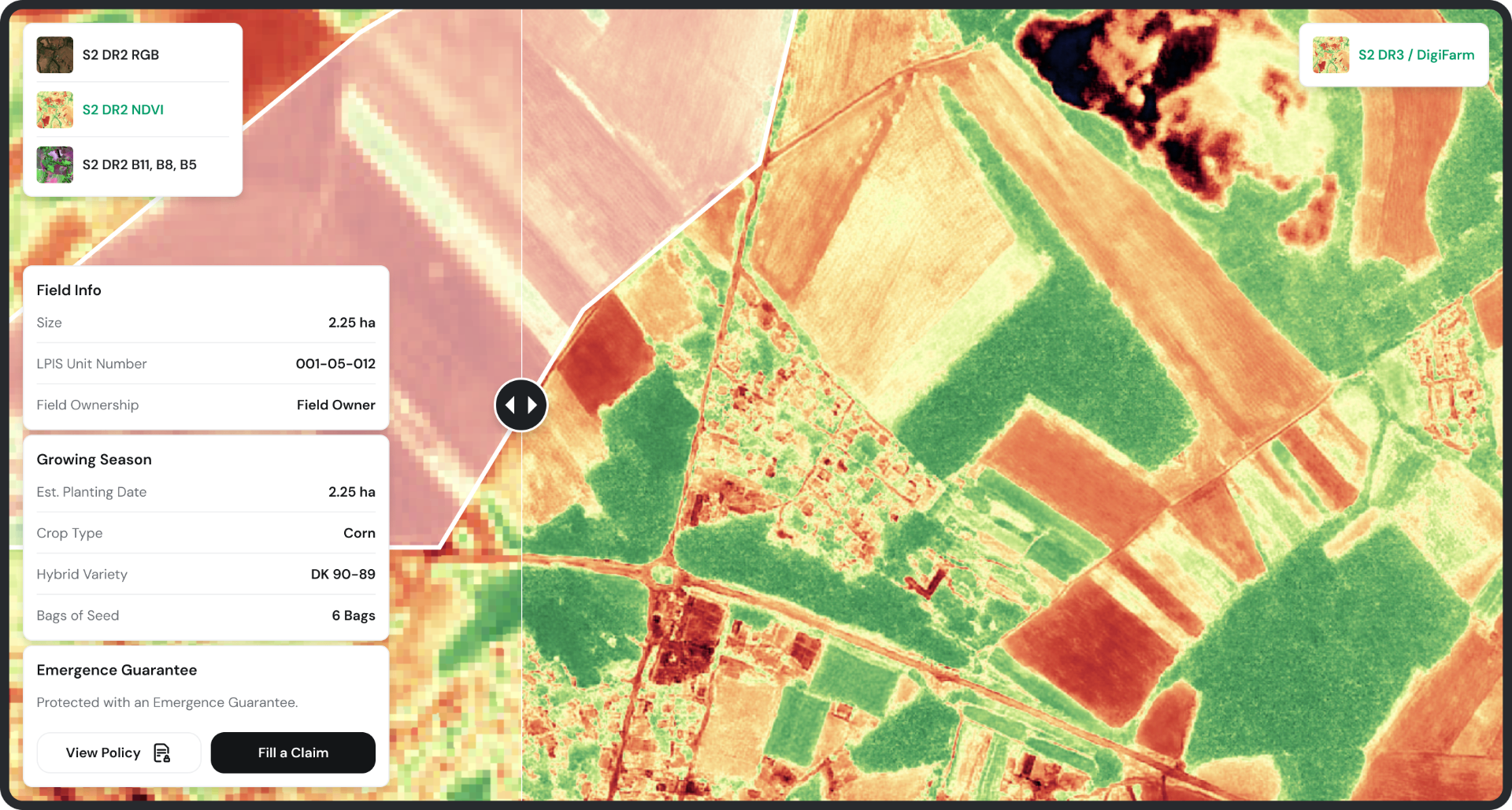Select the S2 DR2 RGB layer option

133,55
